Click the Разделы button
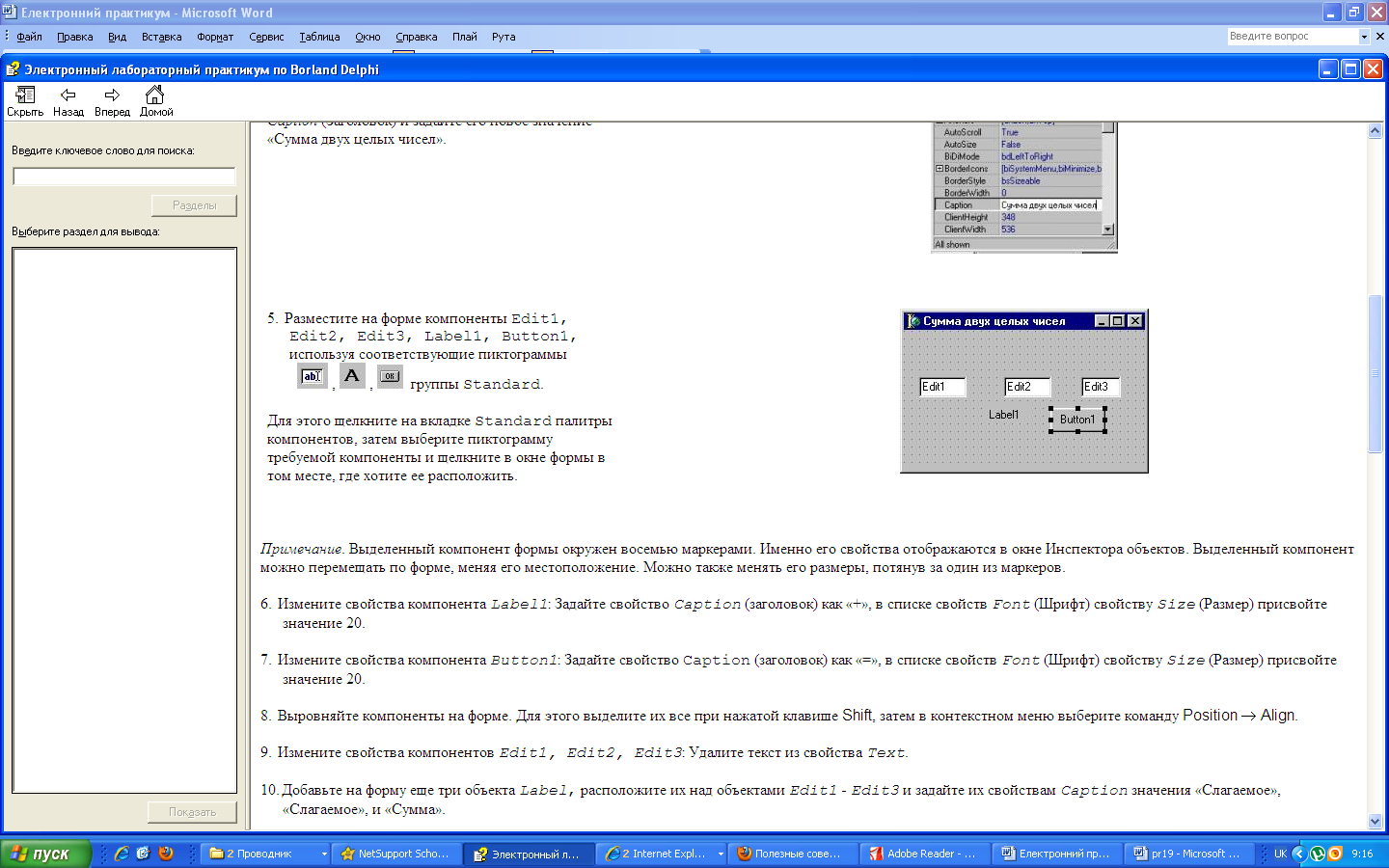Screen dimensions: 1389x868 pos(194,205)
